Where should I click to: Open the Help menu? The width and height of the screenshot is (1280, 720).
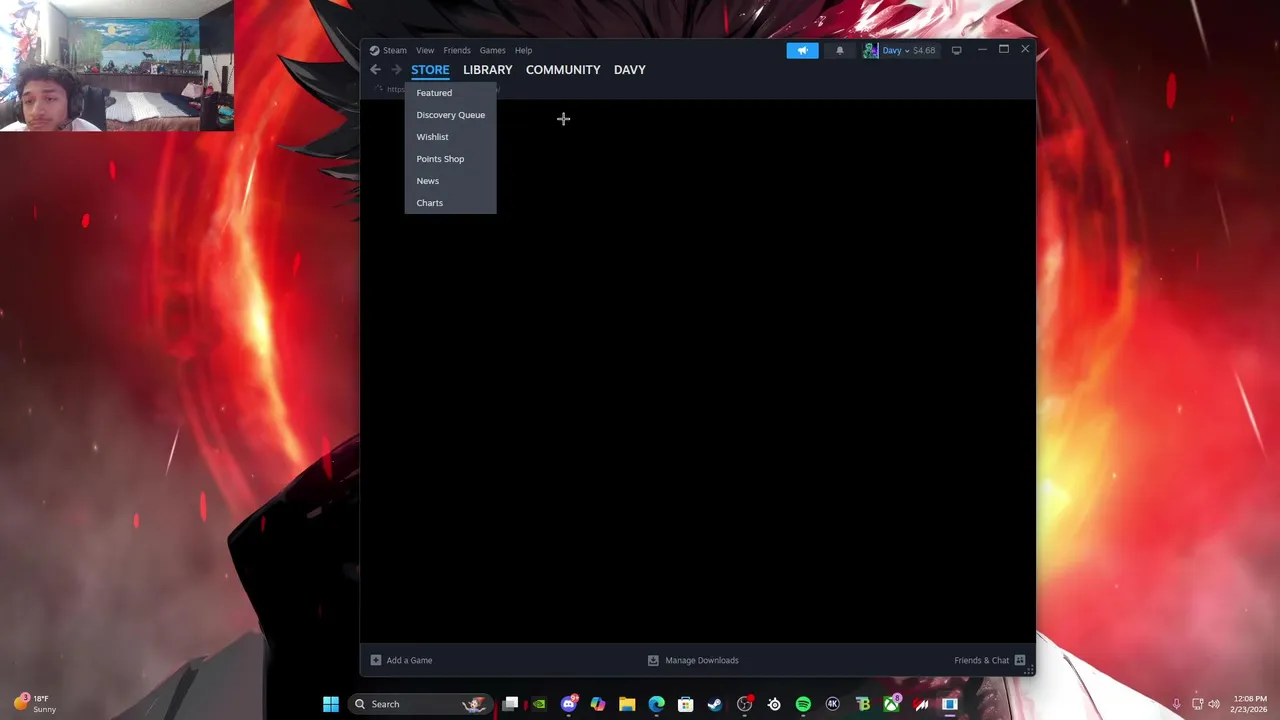pos(523,50)
